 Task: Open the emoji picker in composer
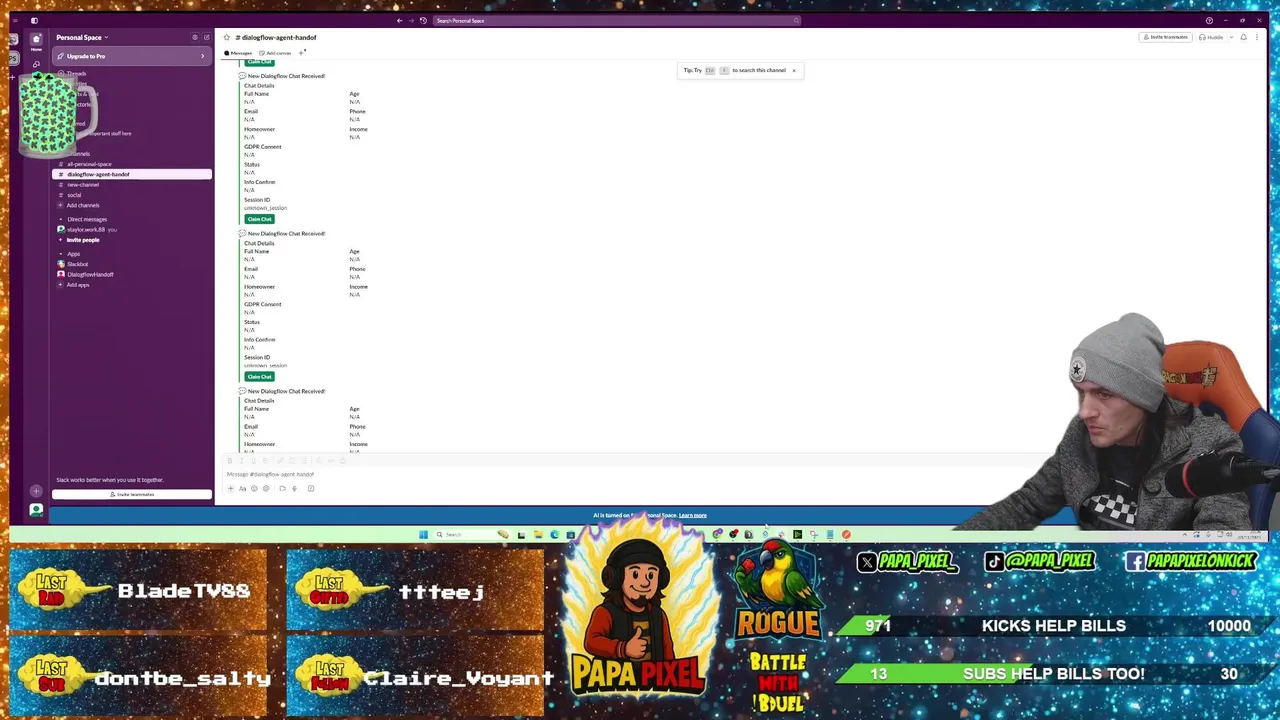click(254, 488)
